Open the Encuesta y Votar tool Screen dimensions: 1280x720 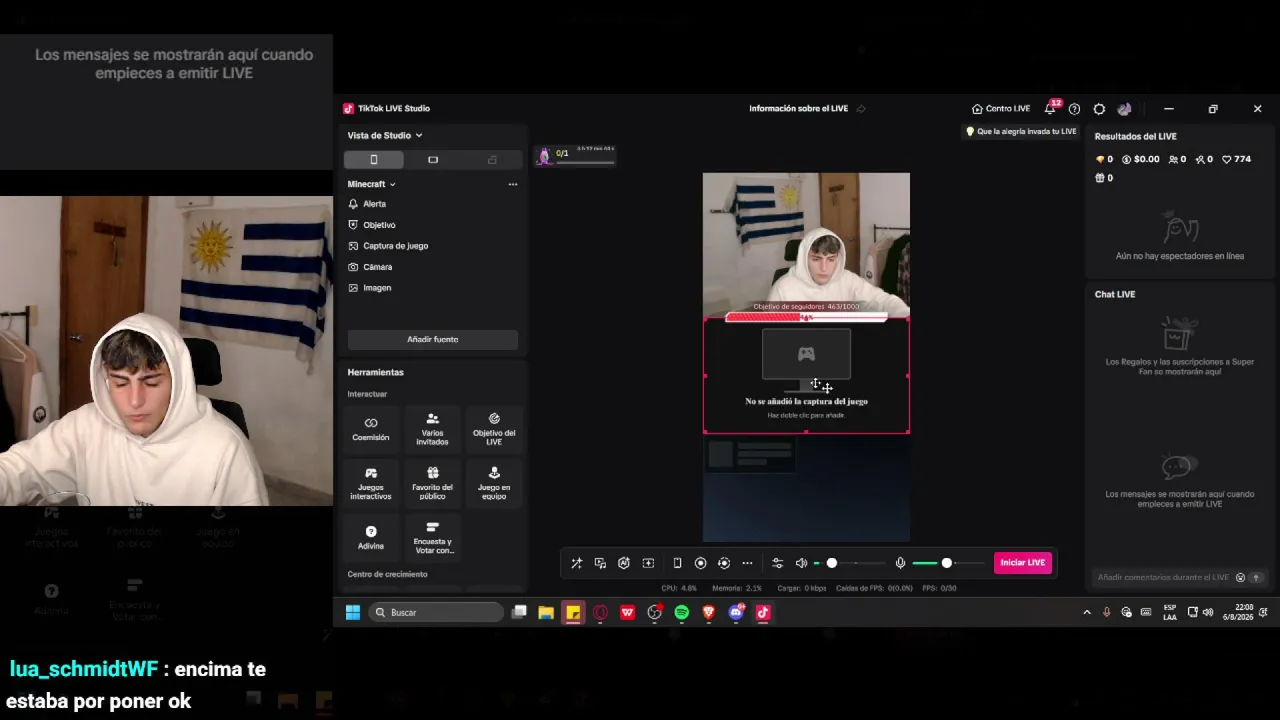(432, 537)
